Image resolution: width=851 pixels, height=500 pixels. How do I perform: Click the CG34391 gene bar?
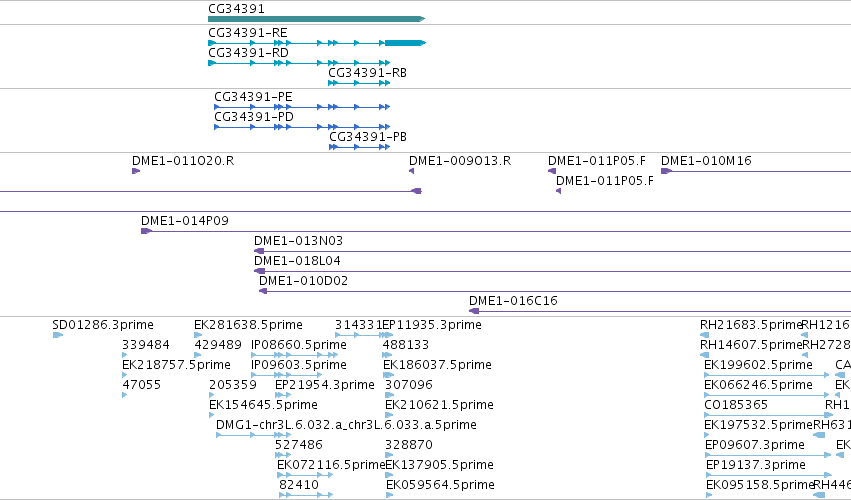pyautogui.click(x=316, y=19)
